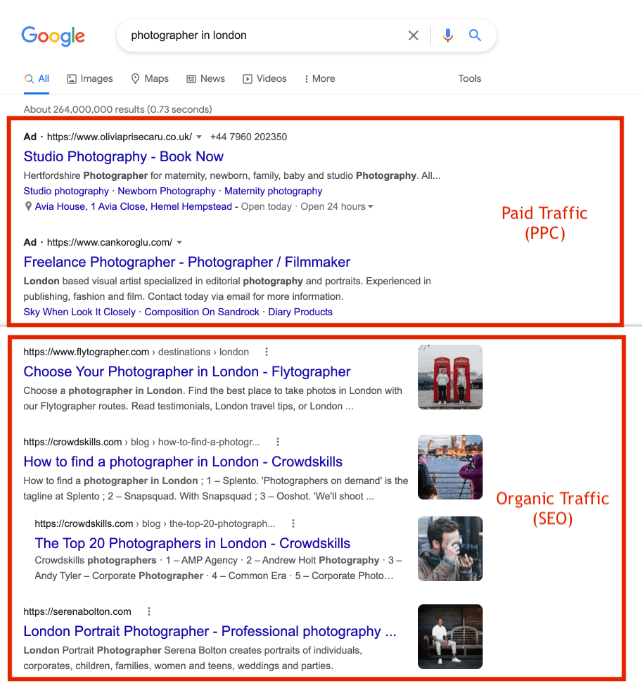Click the 'About 264,000,000 results' text
The width and height of the screenshot is (642, 687).
click(118, 110)
